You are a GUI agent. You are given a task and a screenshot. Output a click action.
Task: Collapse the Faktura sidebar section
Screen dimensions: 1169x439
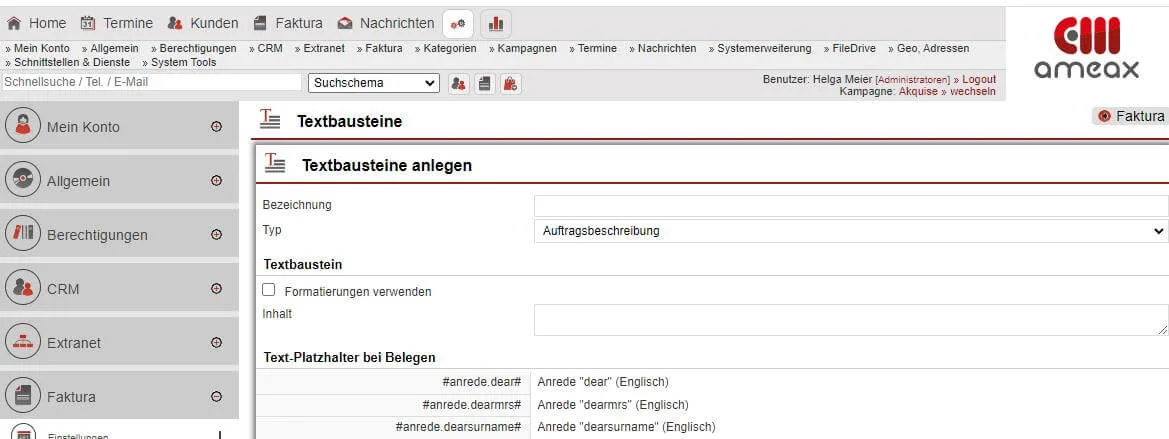tap(216, 397)
